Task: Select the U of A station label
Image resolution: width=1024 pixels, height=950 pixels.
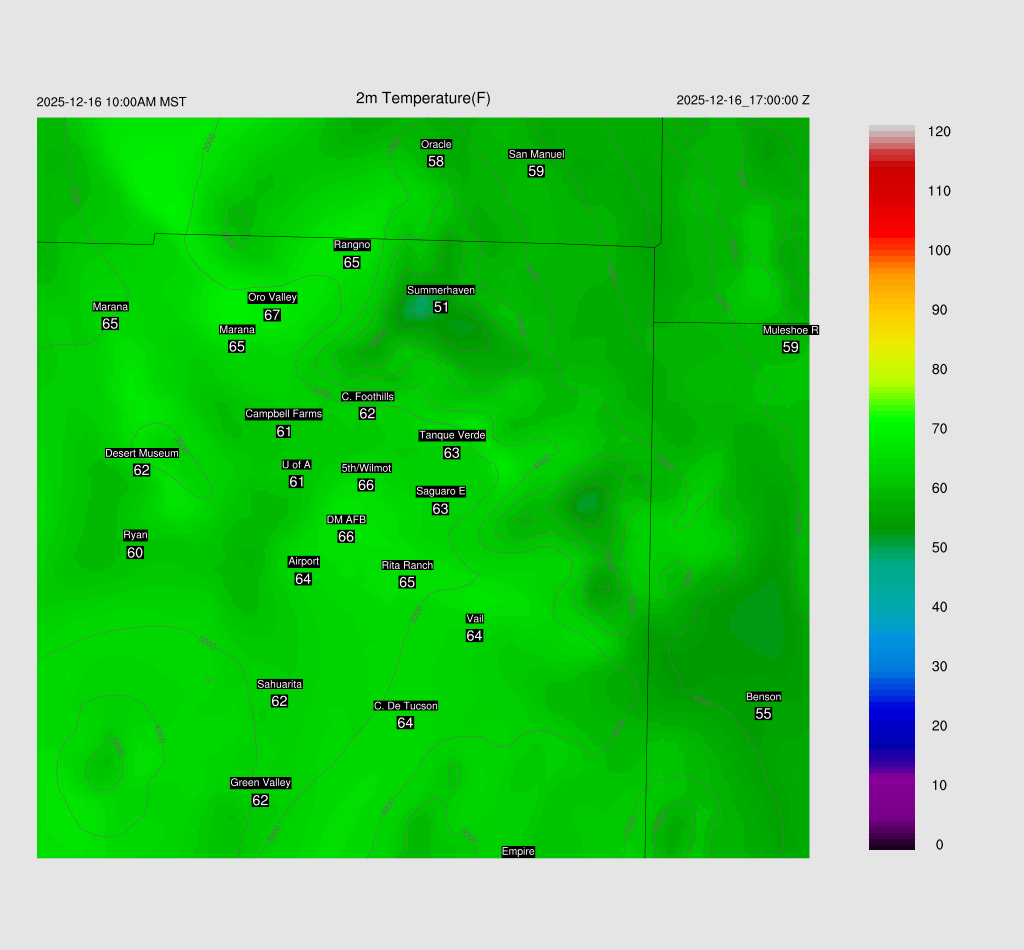Action: [x=296, y=464]
